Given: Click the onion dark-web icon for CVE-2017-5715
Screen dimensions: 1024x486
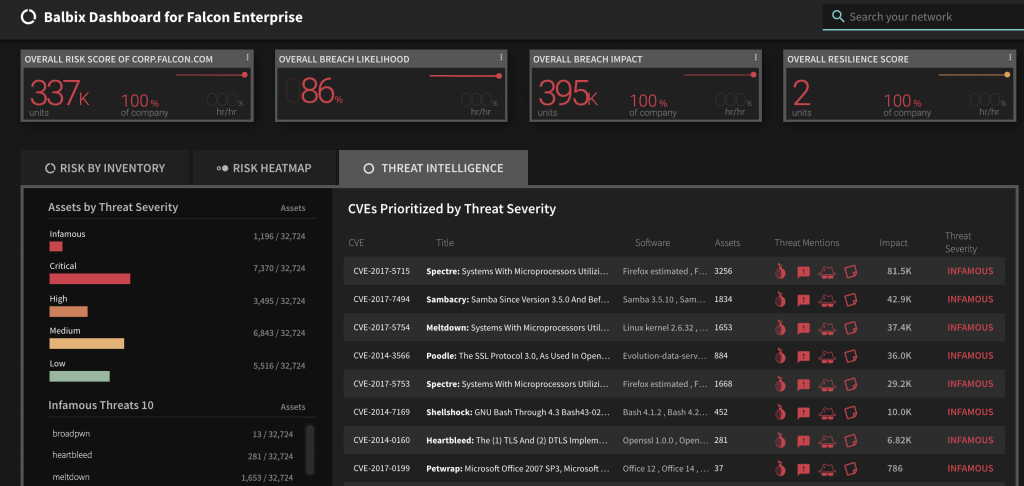Looking at the screenshot, I should 780,271.
